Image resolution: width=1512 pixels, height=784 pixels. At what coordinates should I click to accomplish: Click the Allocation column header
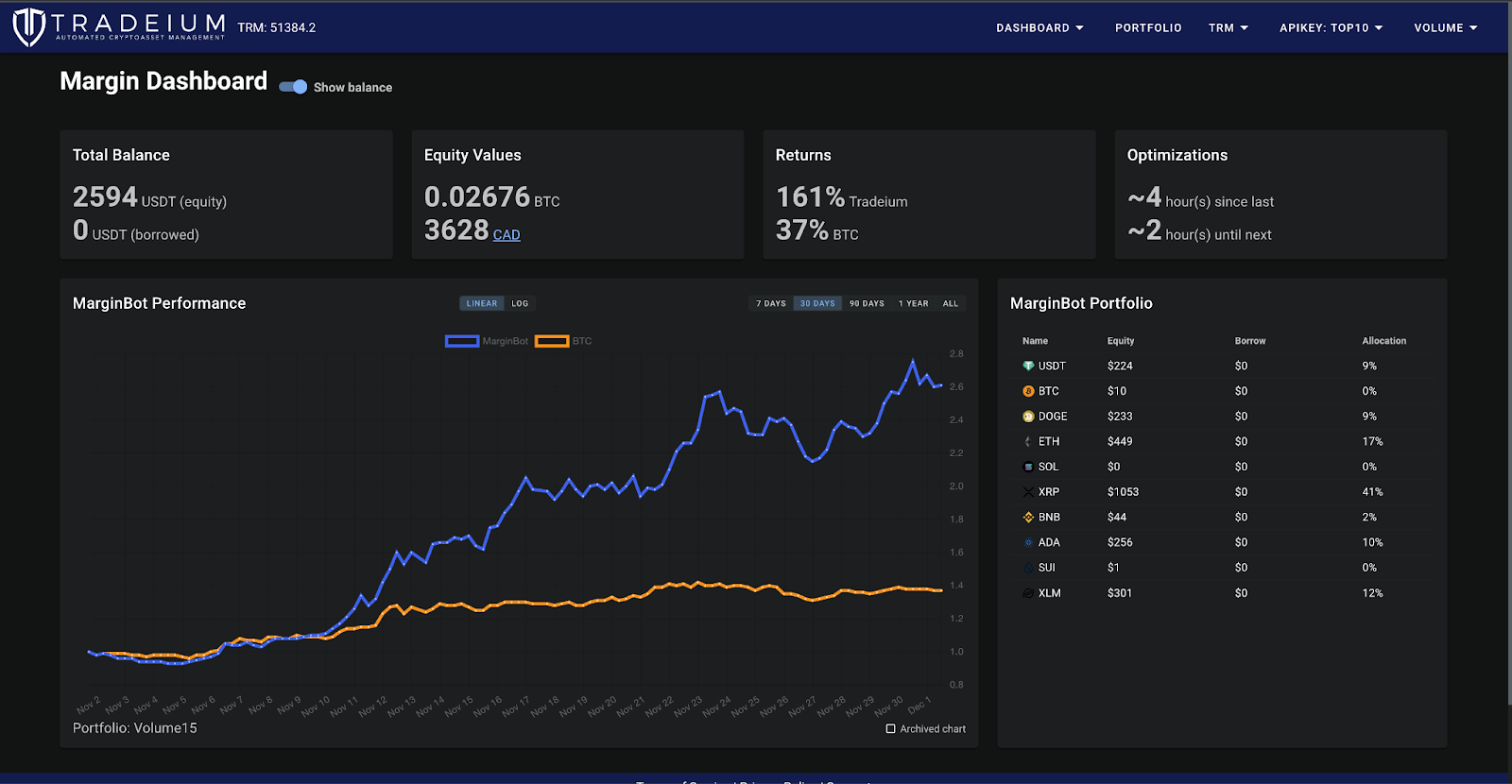[1384, 341]
